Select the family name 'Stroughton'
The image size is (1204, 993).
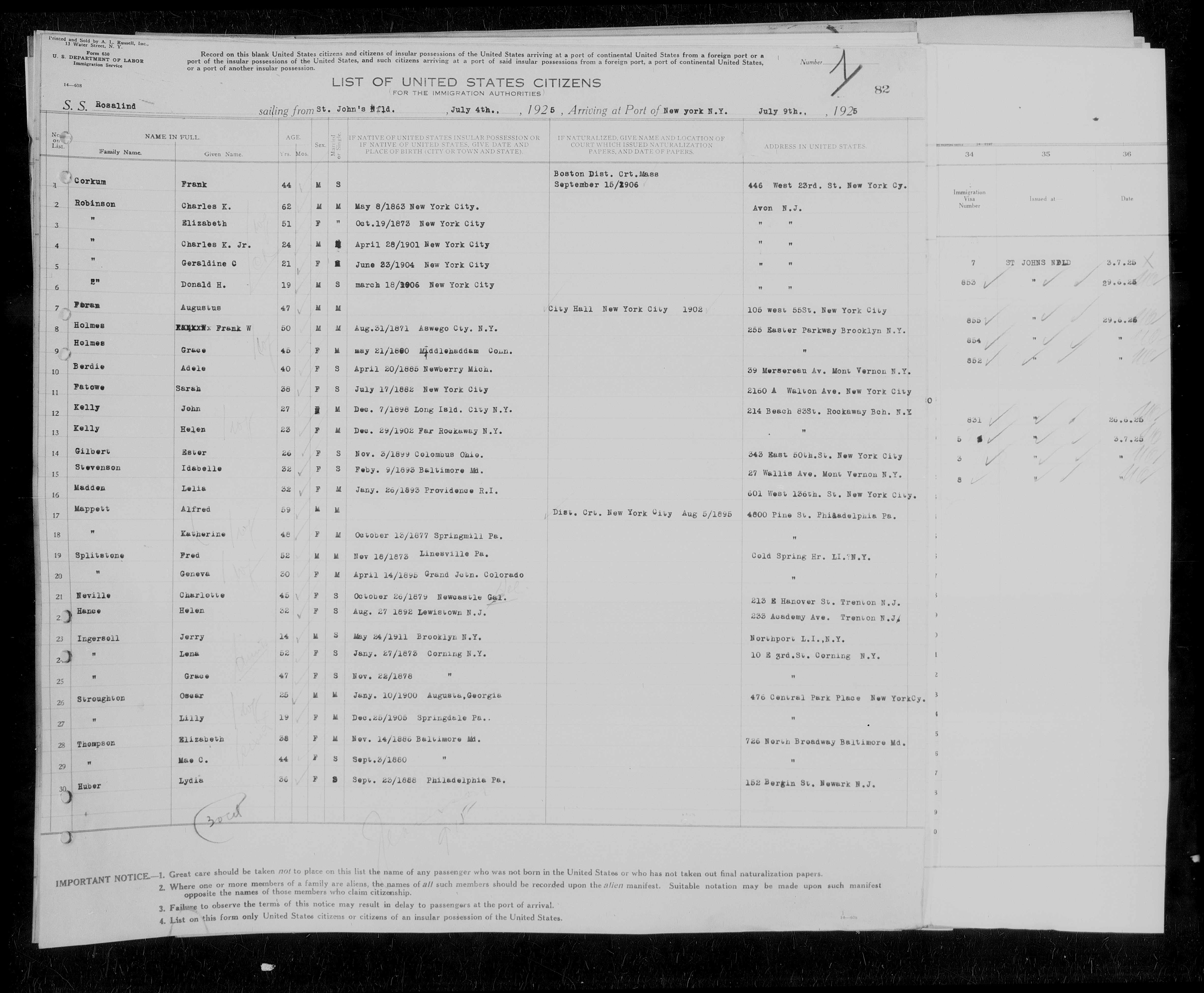(101, 698)
